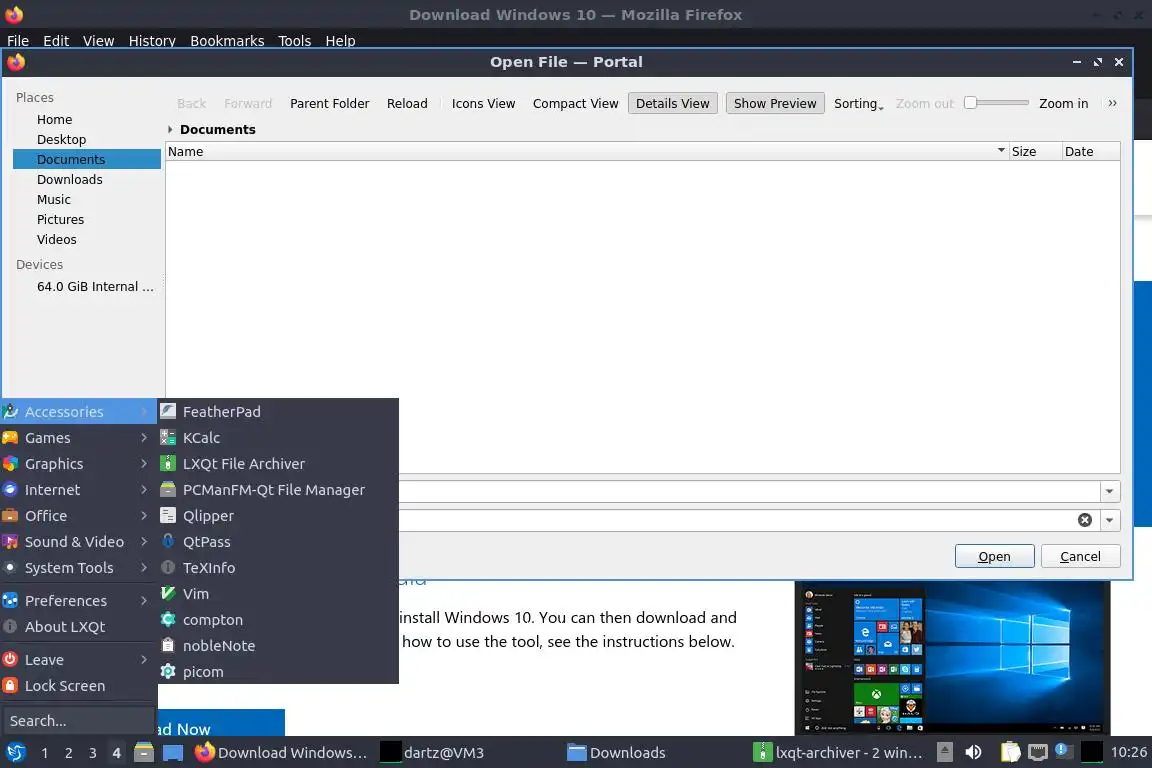Switch to virtual desktop 2
Viewport: 1152px width, 768px height.
point(69,753)
